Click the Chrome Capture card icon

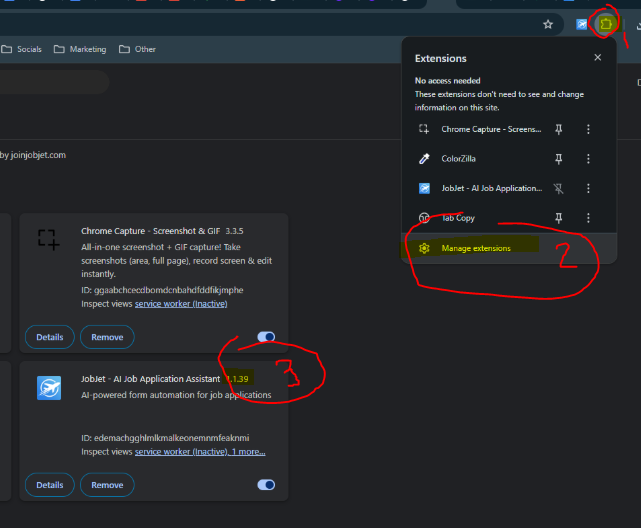[49, 239]
